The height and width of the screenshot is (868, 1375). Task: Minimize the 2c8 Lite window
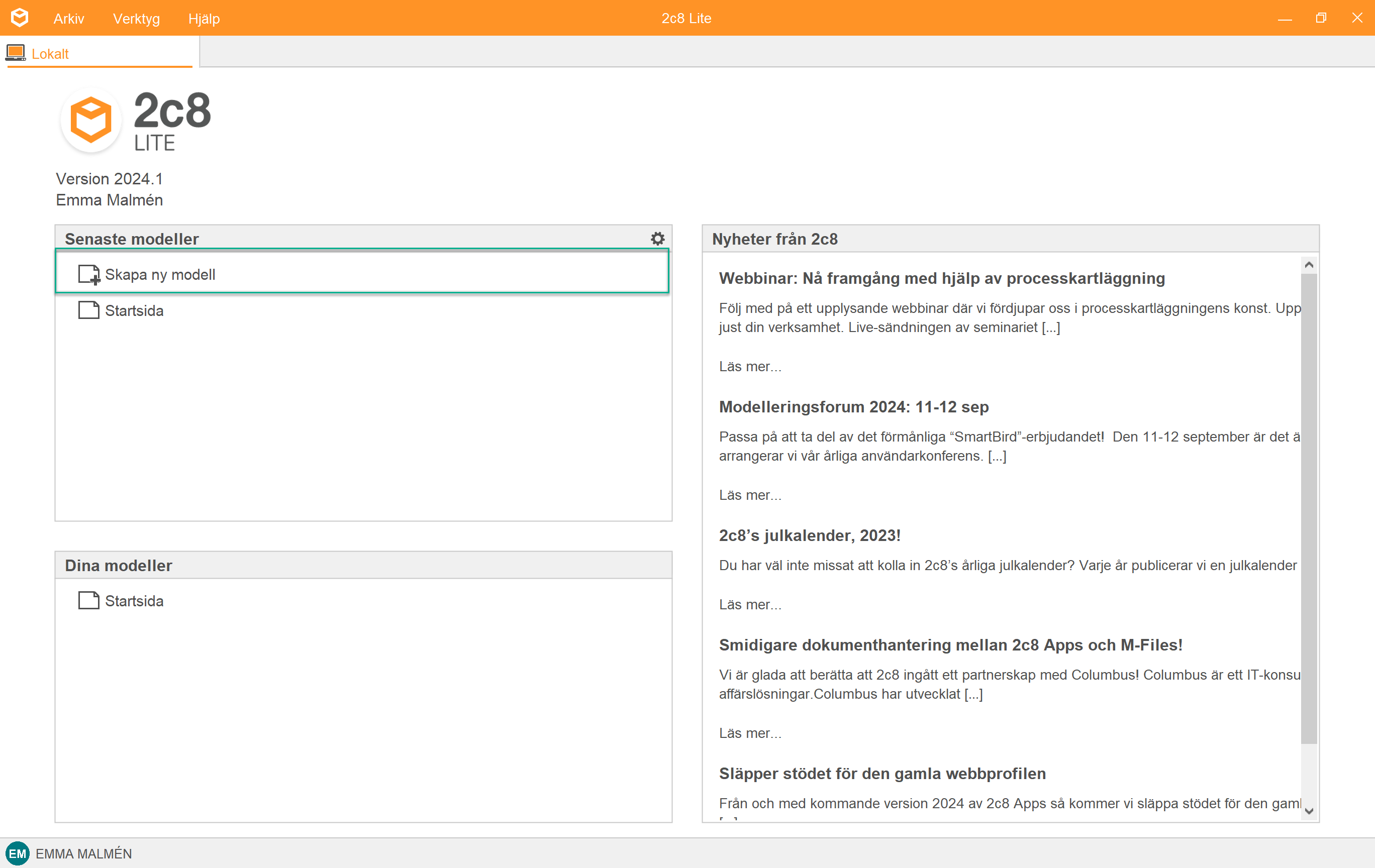click(1285, 18)
